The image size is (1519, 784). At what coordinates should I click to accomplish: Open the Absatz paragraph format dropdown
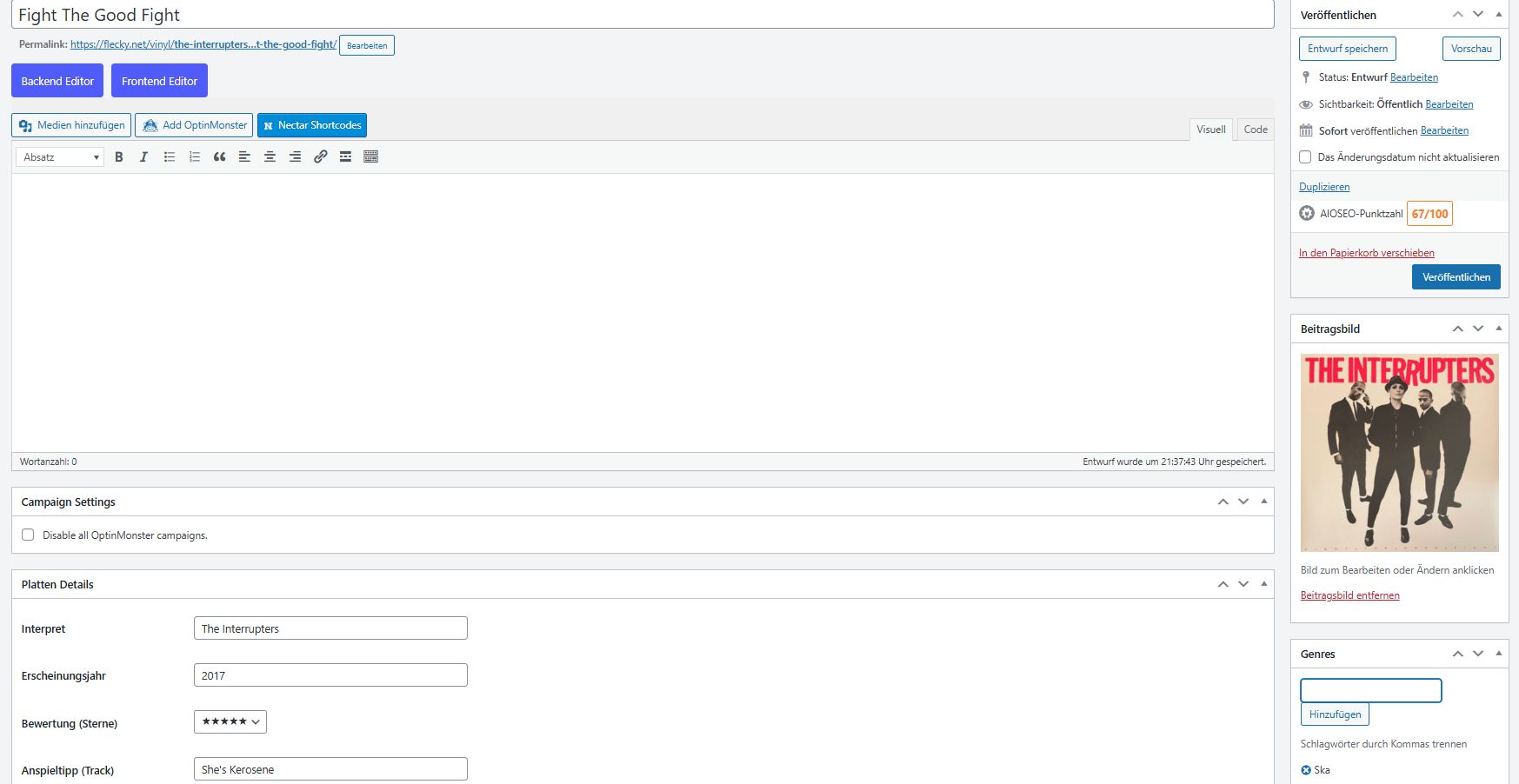(60, 157)
